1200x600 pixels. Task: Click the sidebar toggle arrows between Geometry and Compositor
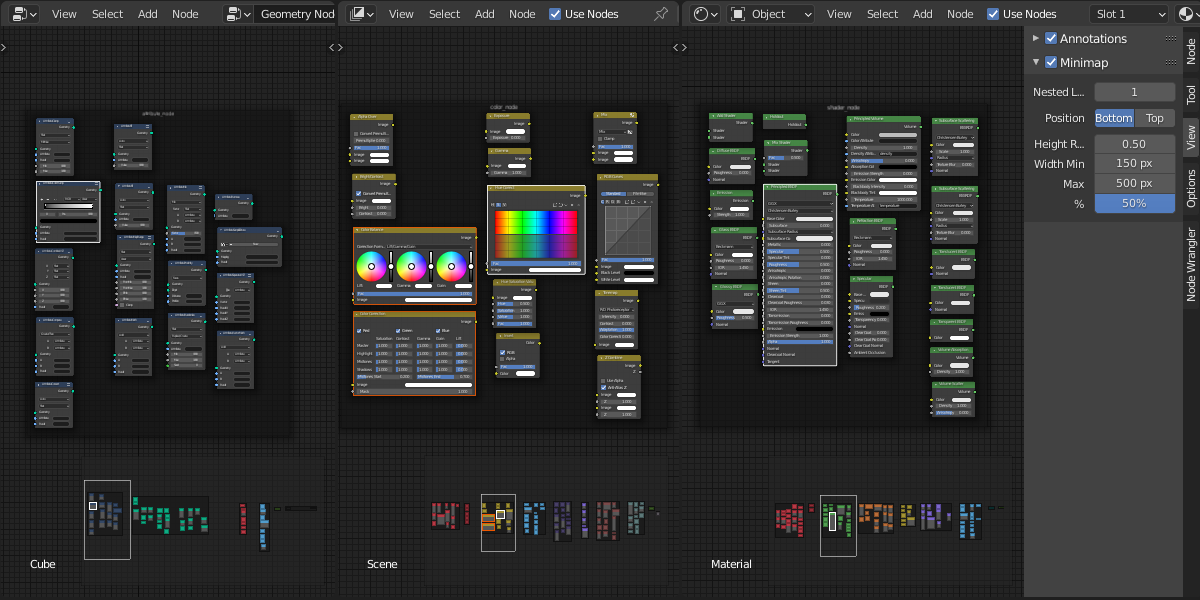[336, 47]
